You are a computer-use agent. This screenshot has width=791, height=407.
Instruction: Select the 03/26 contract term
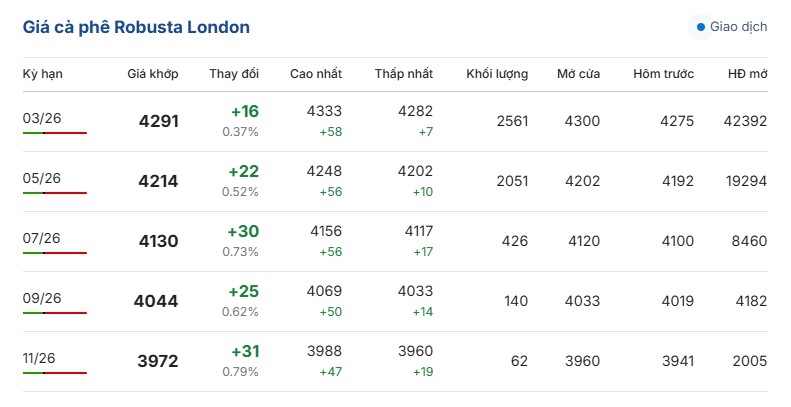(42, 118)
